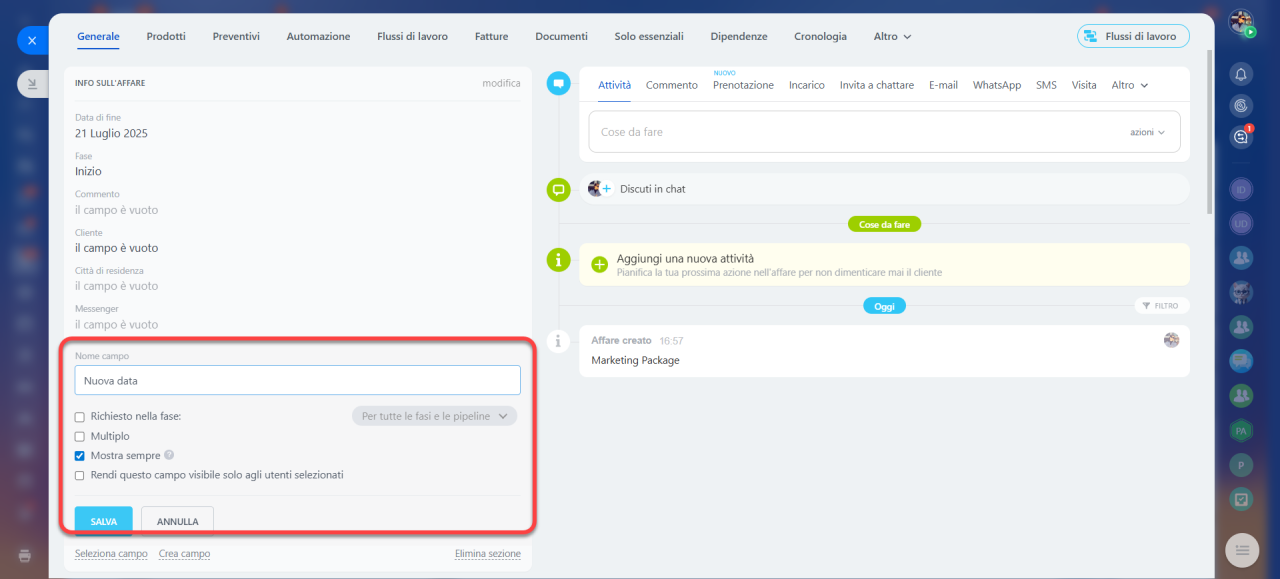Select the Commento activity tab

pos(672,85)
